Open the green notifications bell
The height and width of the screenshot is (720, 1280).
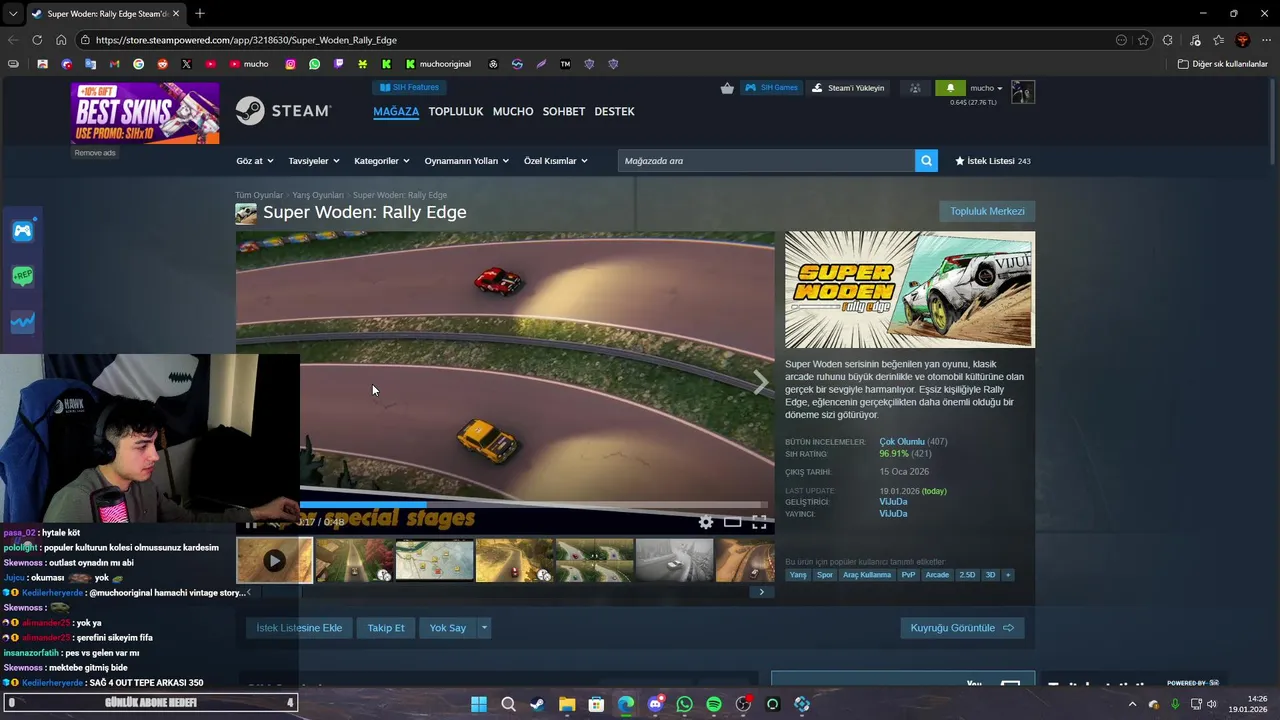[x=950, y=88]
